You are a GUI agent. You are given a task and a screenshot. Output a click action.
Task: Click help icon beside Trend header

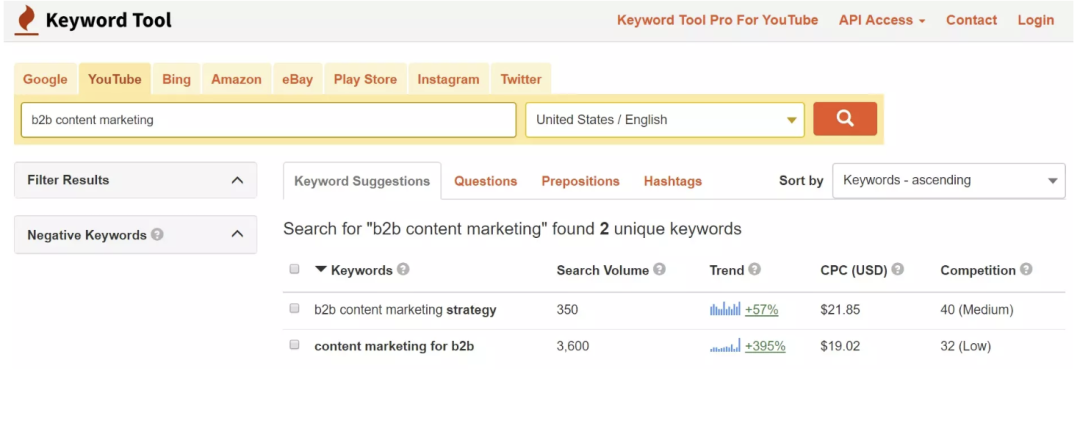754,269
